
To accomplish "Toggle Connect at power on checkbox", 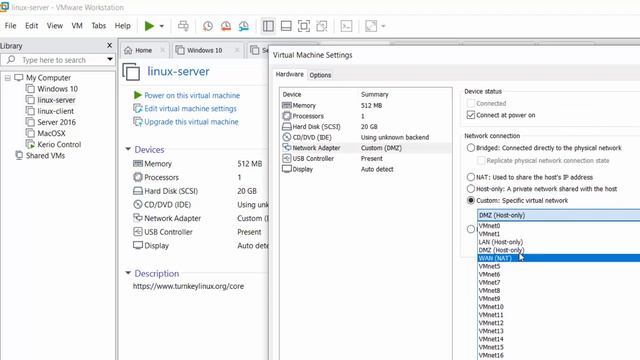I will (471, 115).
